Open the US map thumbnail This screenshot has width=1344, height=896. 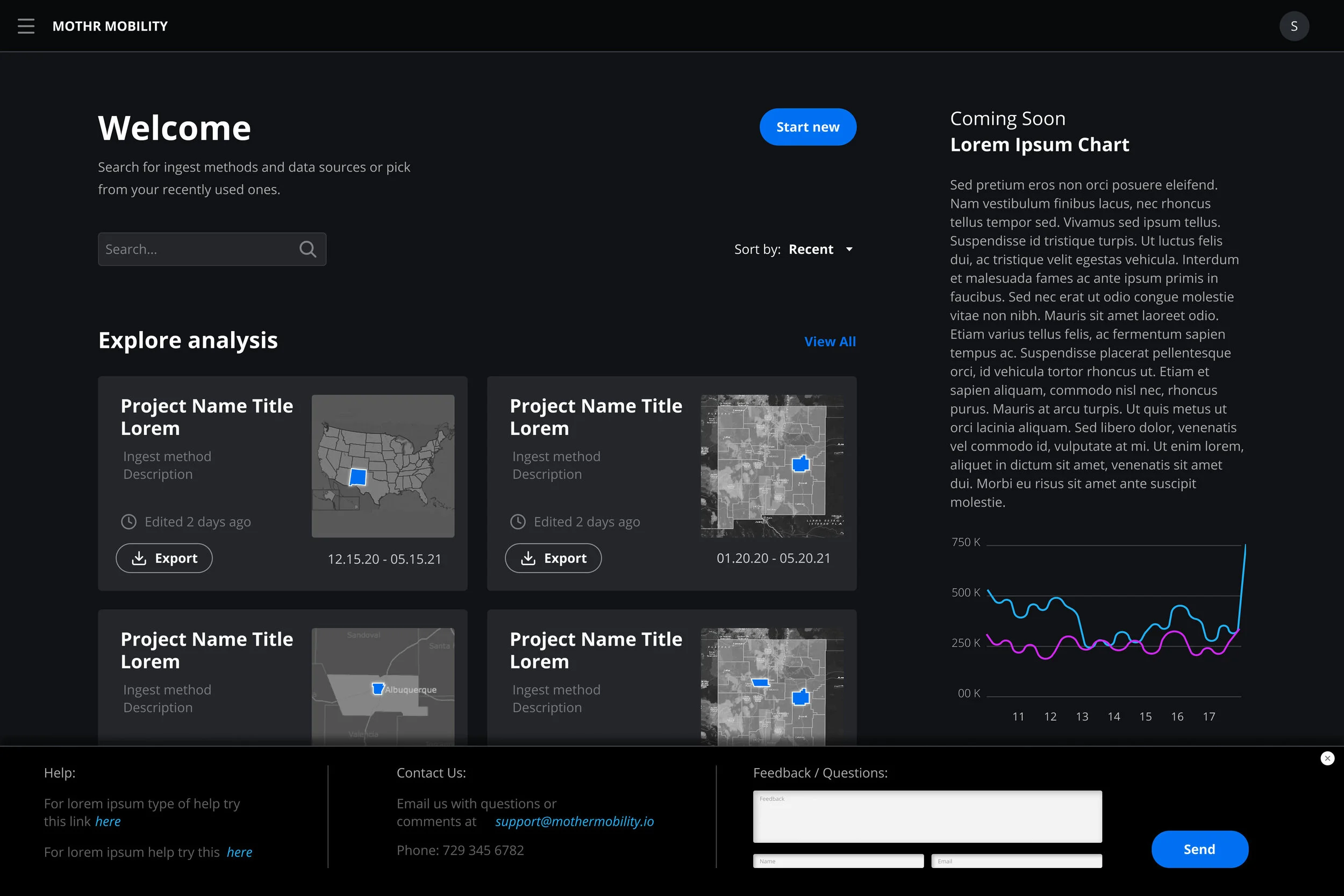tap(383, 465)
